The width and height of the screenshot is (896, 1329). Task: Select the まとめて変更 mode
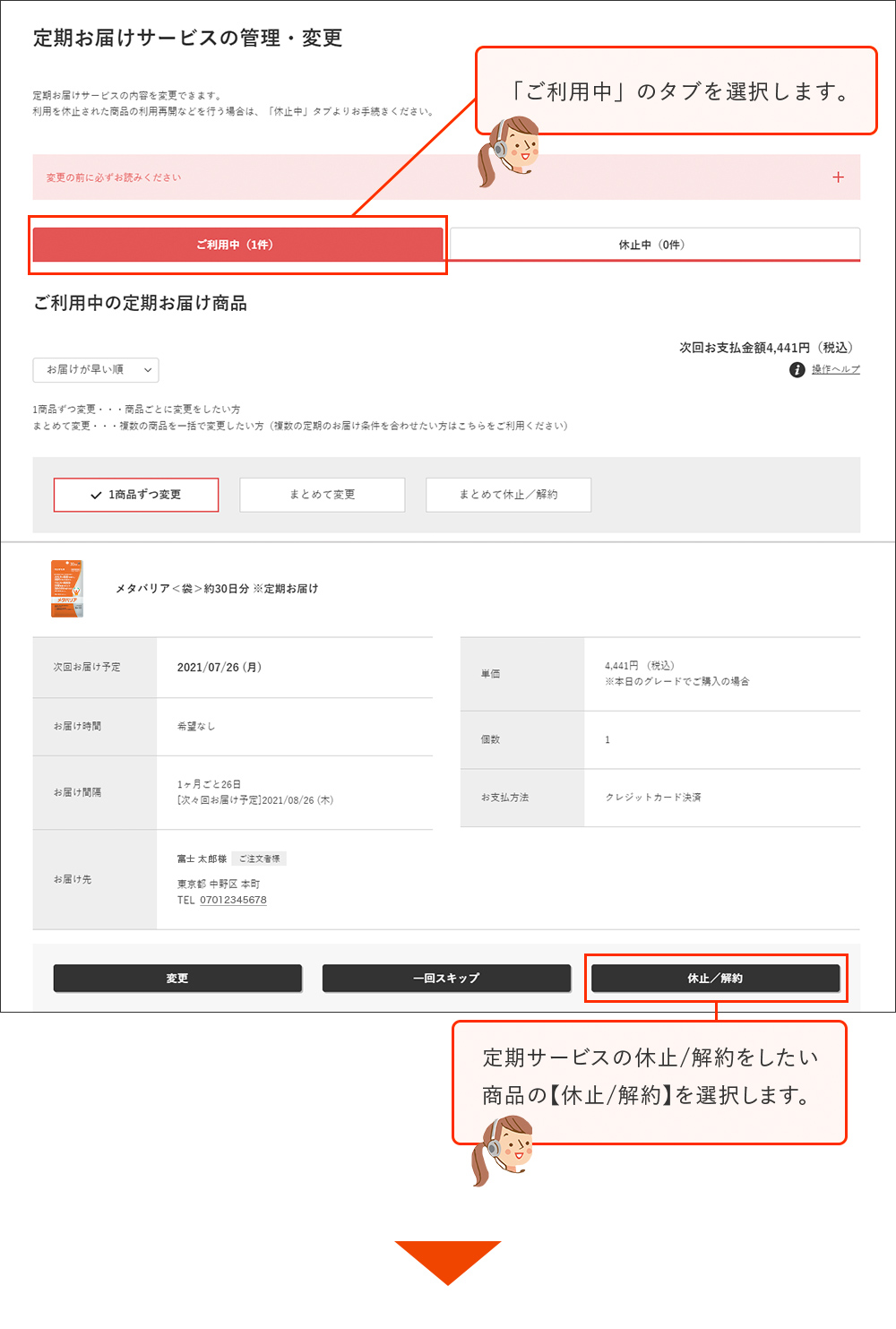click(x=322, y=494)
